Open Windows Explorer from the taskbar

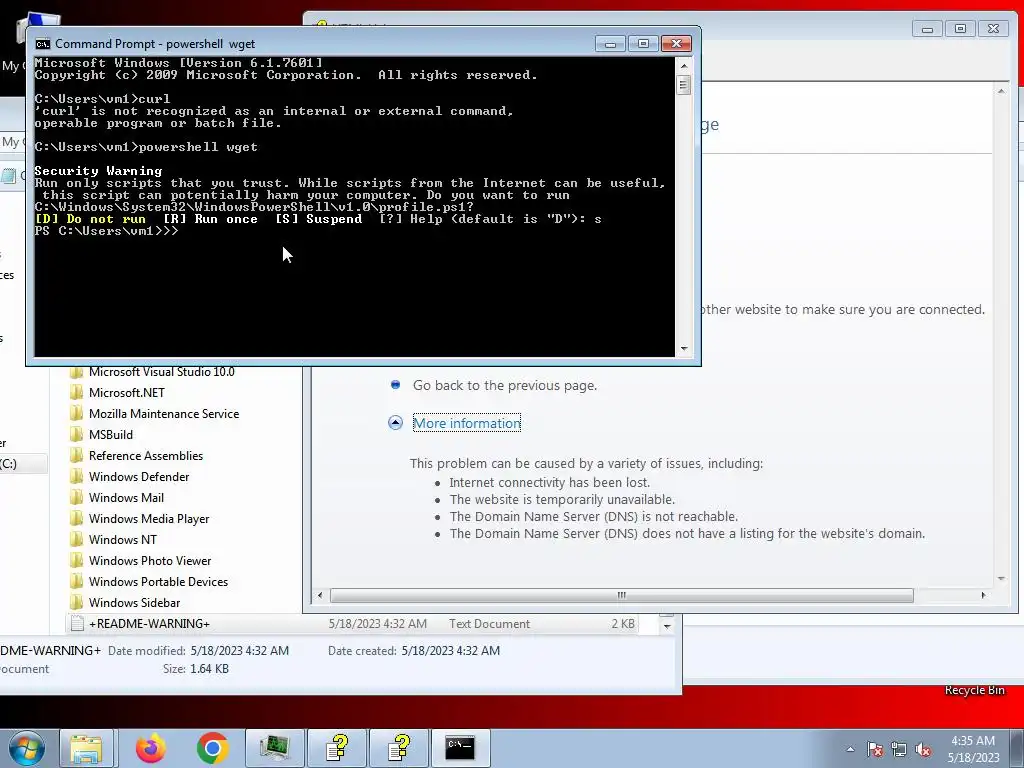pyautogui.click(x=86, y=748)
